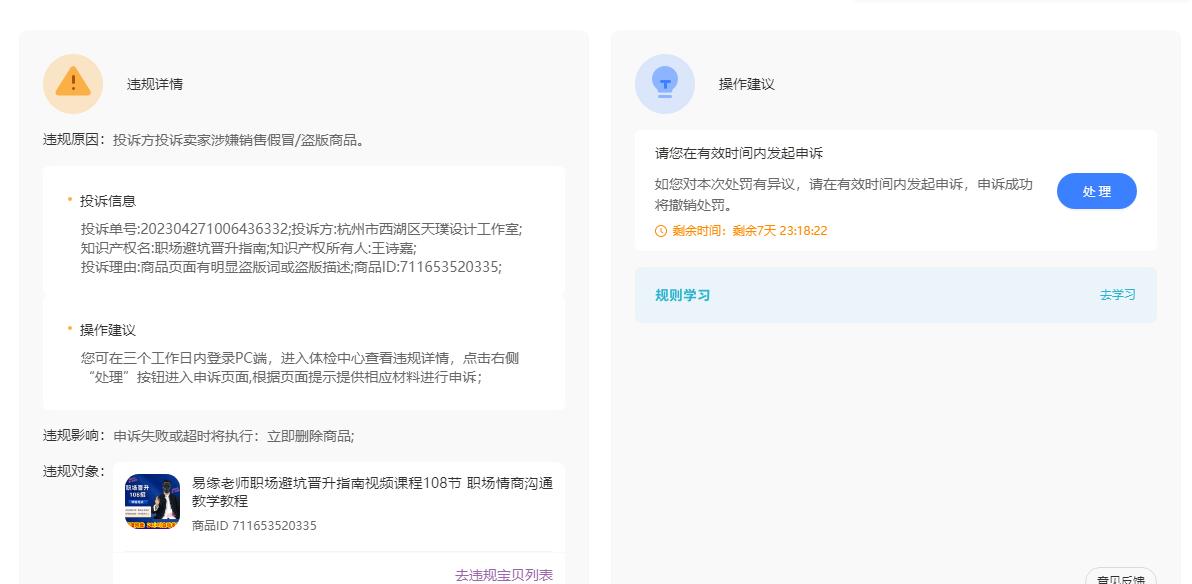Open the 去学习 link
The height and width of the screenshot is (584, 1192).
pos(1117,295)
